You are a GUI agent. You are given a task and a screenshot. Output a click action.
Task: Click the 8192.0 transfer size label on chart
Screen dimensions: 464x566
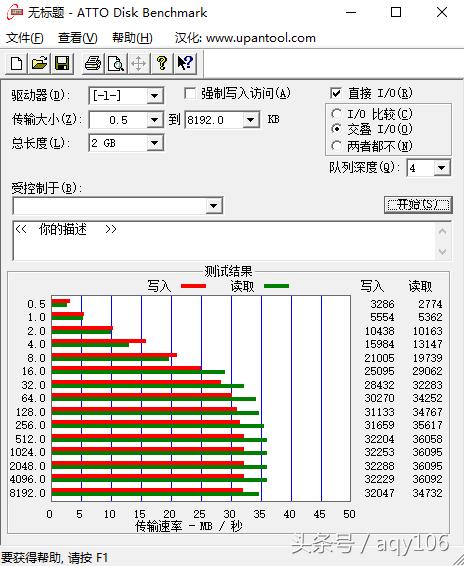click(x=28, y=493)
